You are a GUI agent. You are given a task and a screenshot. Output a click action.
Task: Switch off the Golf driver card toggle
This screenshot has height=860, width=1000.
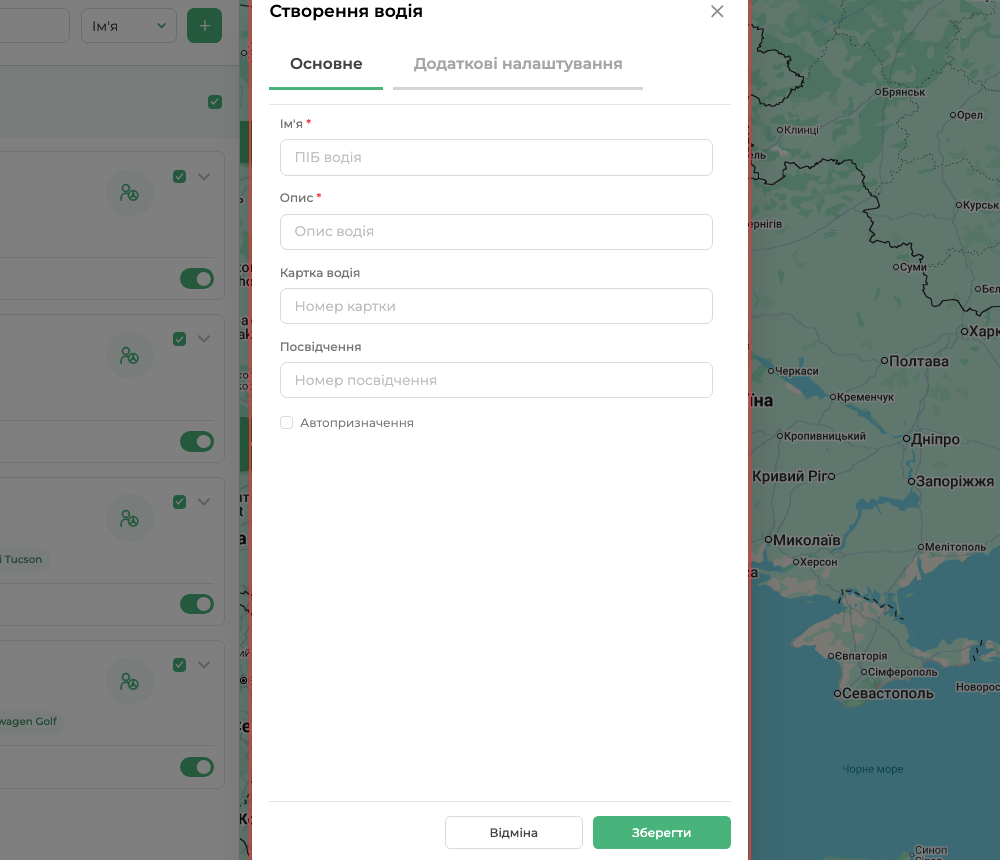point(197,767)
